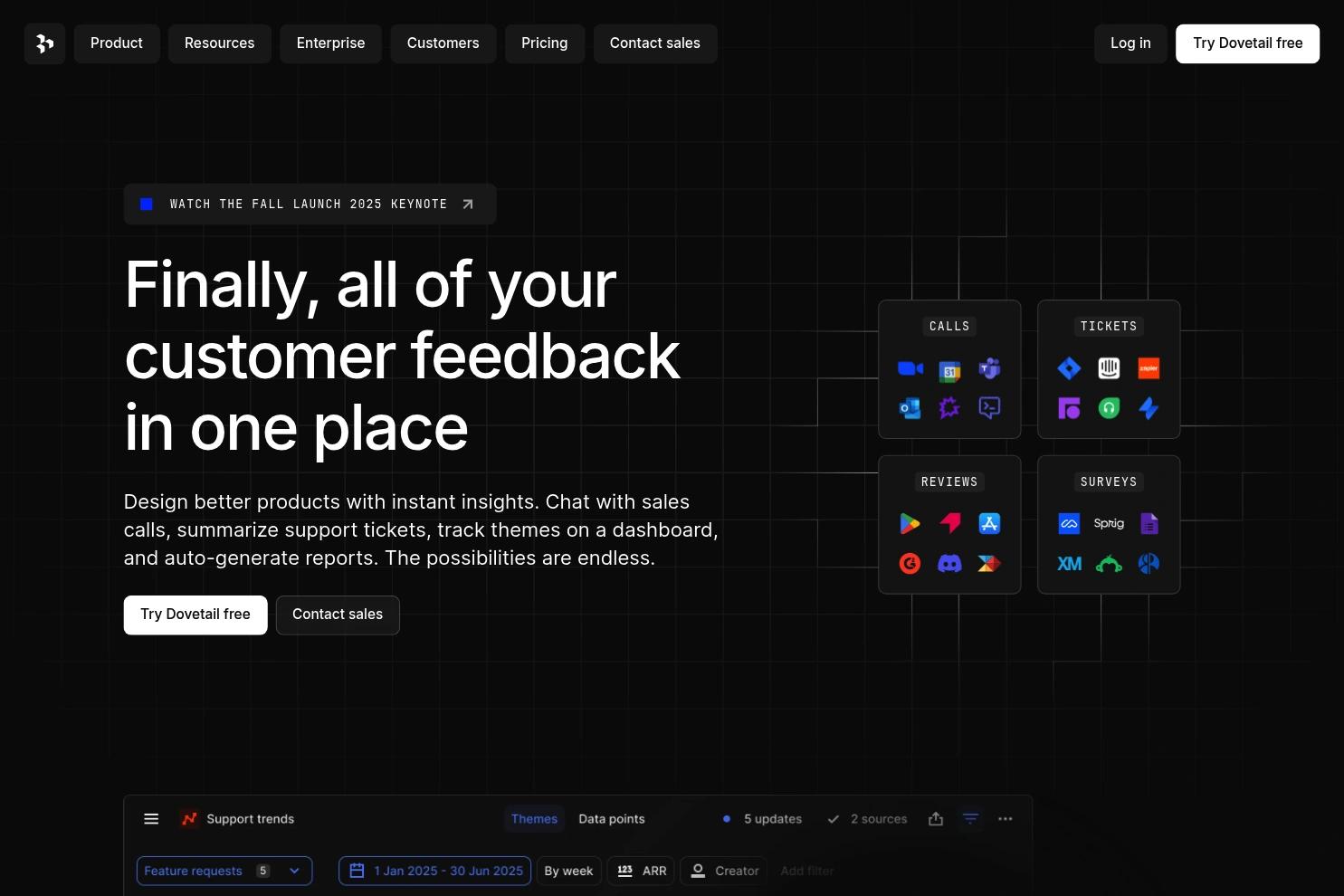Click Try Dovetail free in the header
This screenshot has width=1344, height=896.
1248,43
